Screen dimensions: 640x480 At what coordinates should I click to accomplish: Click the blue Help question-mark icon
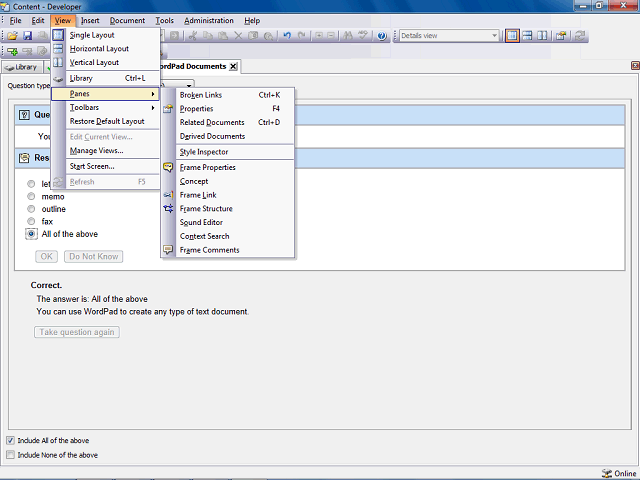tap(382, 36)
